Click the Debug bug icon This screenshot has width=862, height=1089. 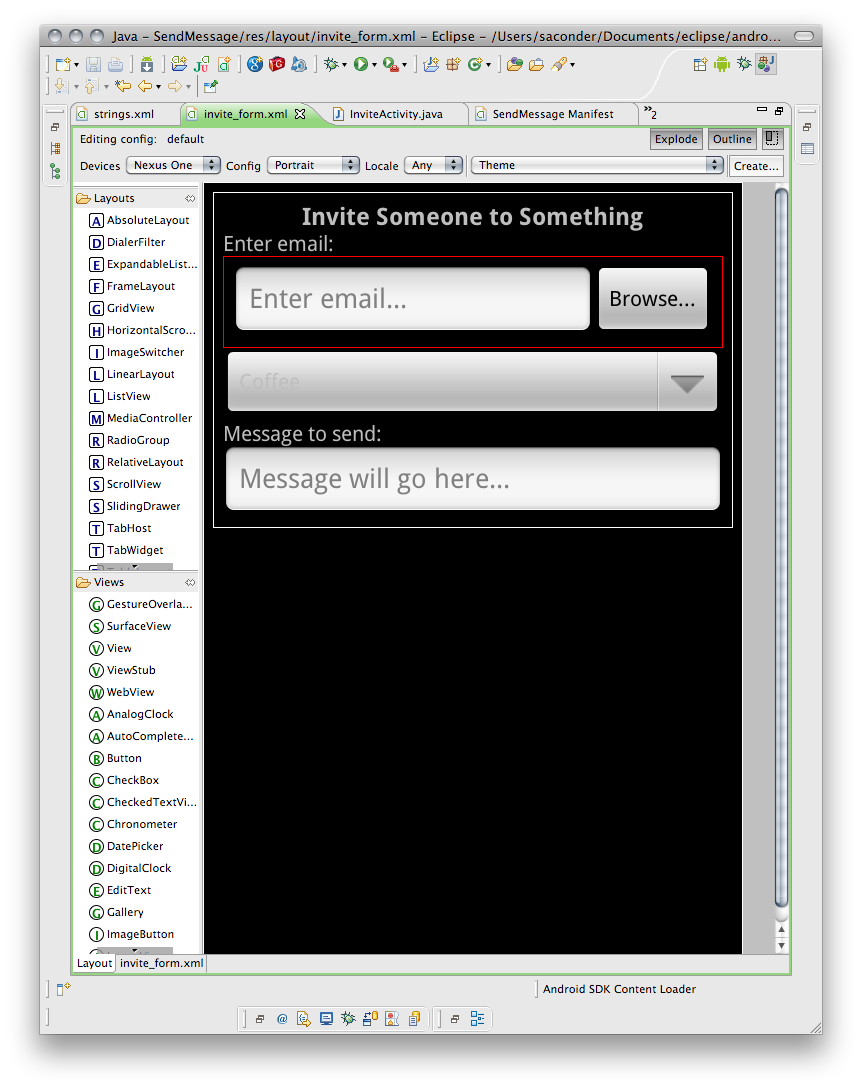(x=331, y=65)
